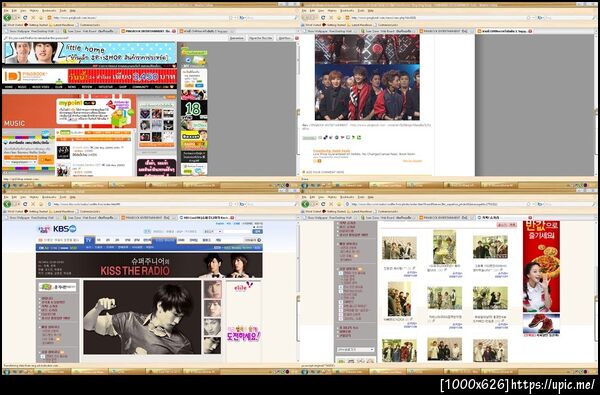Click the KBS page search text field
Viewport: 600px width, 395px height.
pyautogui.click(x=237, y=231)
